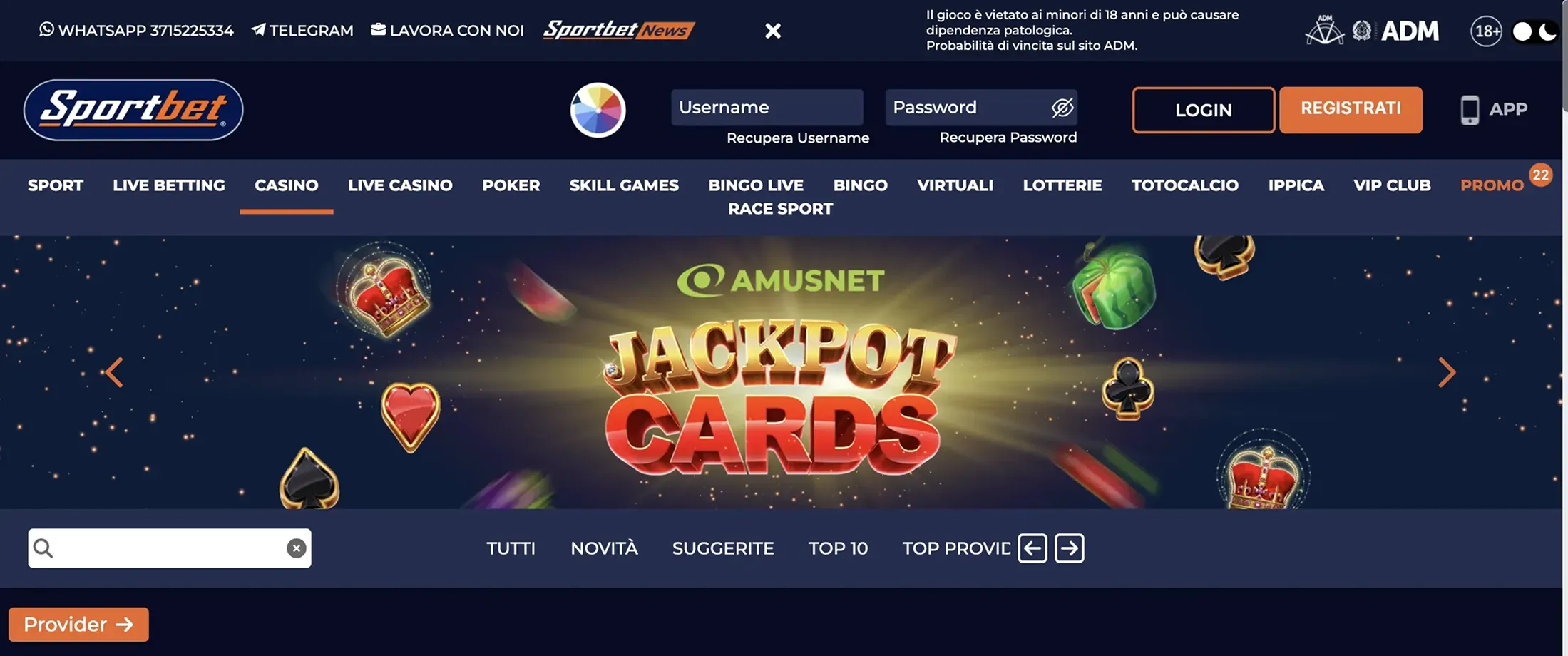
Task: Click the REGISTRATI button
Action: pos(1351,110)
